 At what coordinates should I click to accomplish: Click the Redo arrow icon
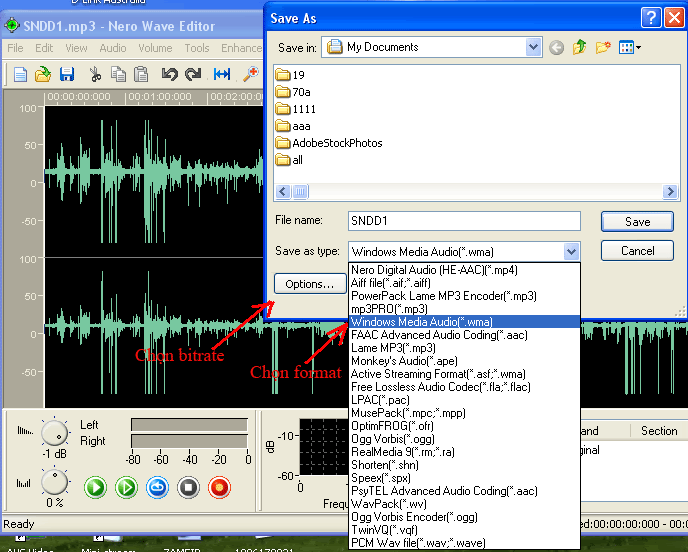tap(193, 74)
